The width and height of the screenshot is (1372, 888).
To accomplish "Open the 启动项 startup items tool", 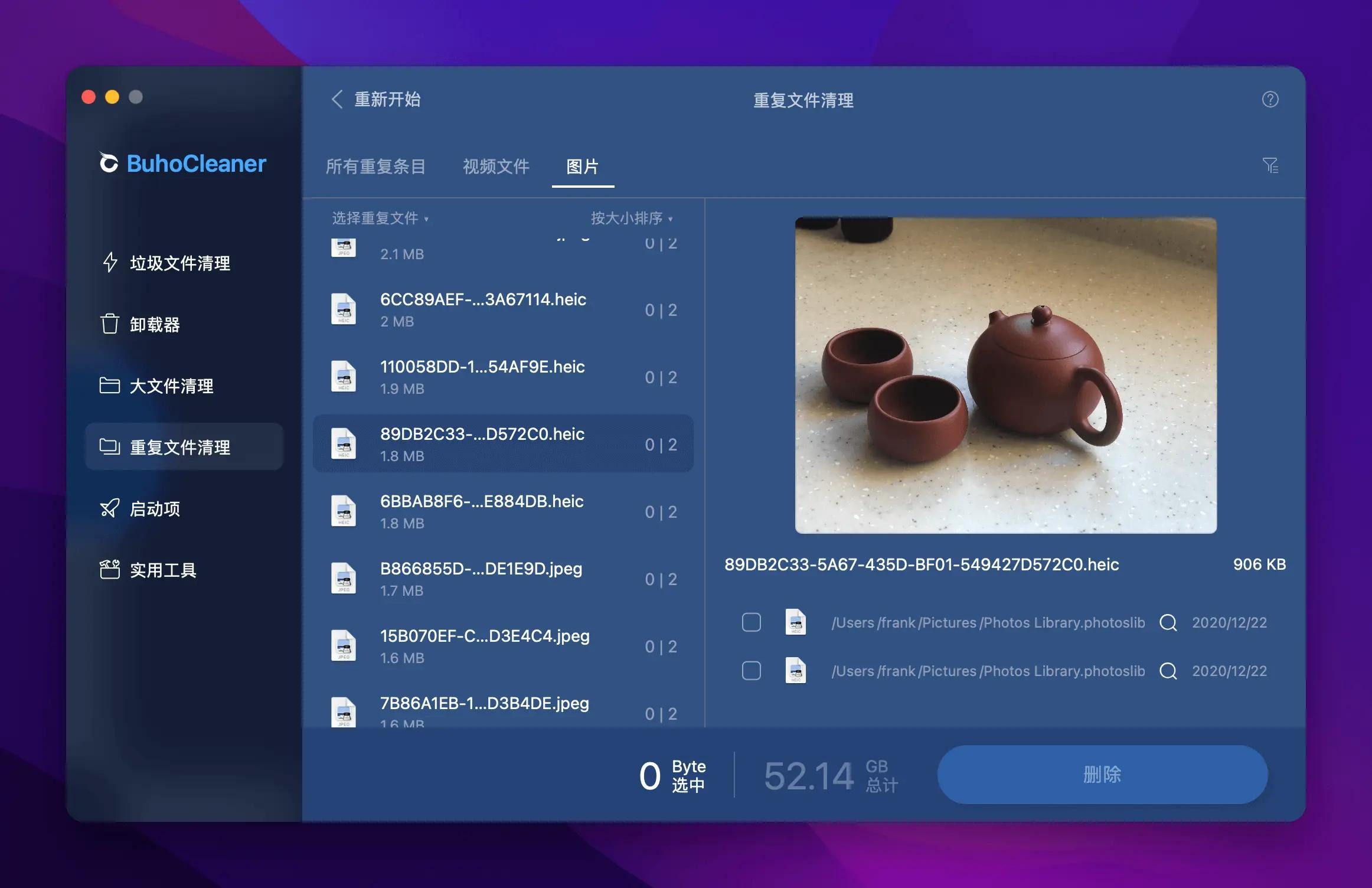I will [155, 508].
